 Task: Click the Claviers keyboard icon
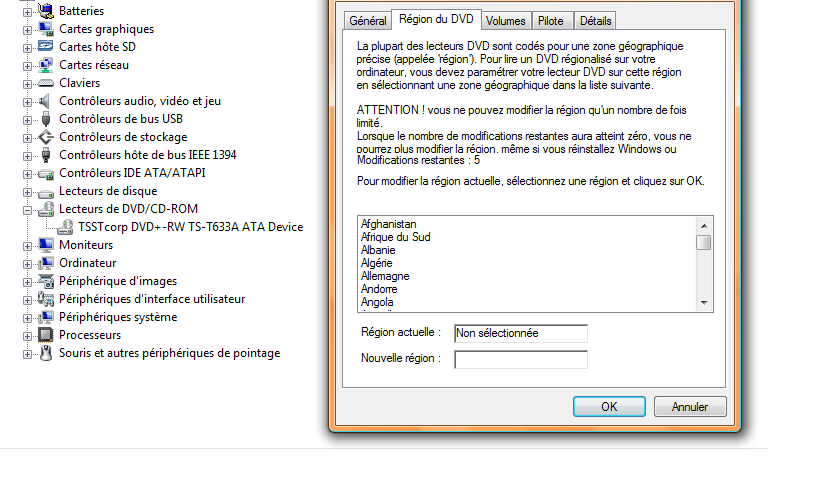tap(45, 83)
